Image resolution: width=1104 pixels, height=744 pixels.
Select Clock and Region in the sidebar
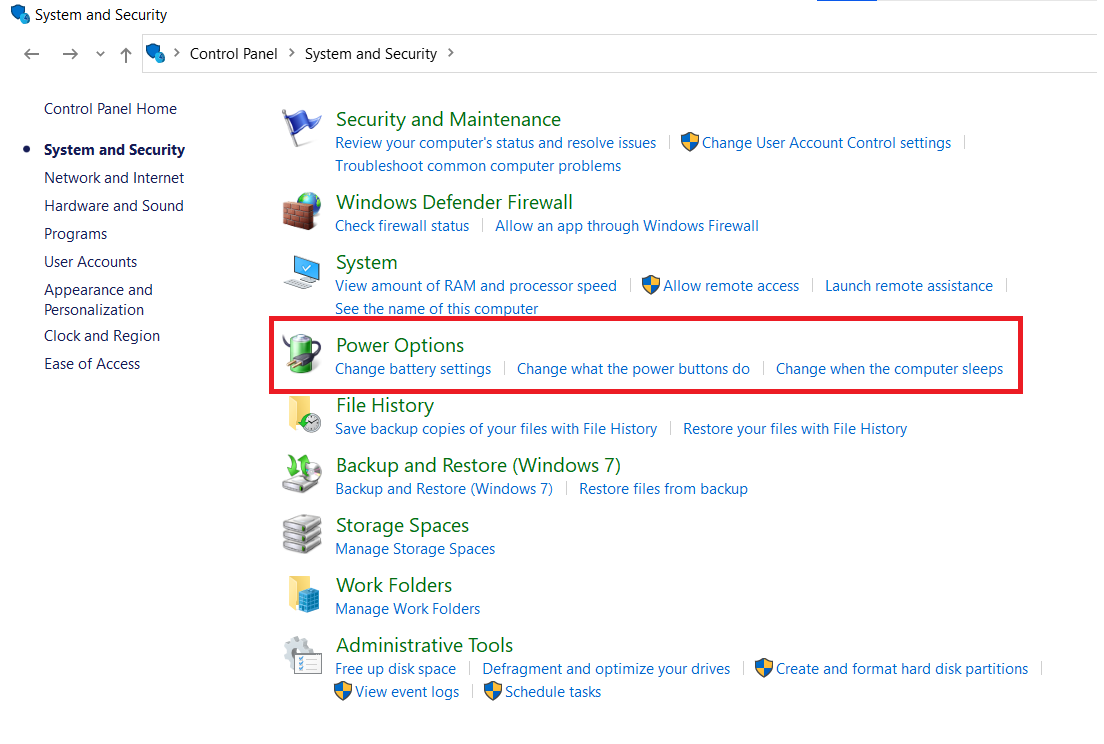click(101, 335)
